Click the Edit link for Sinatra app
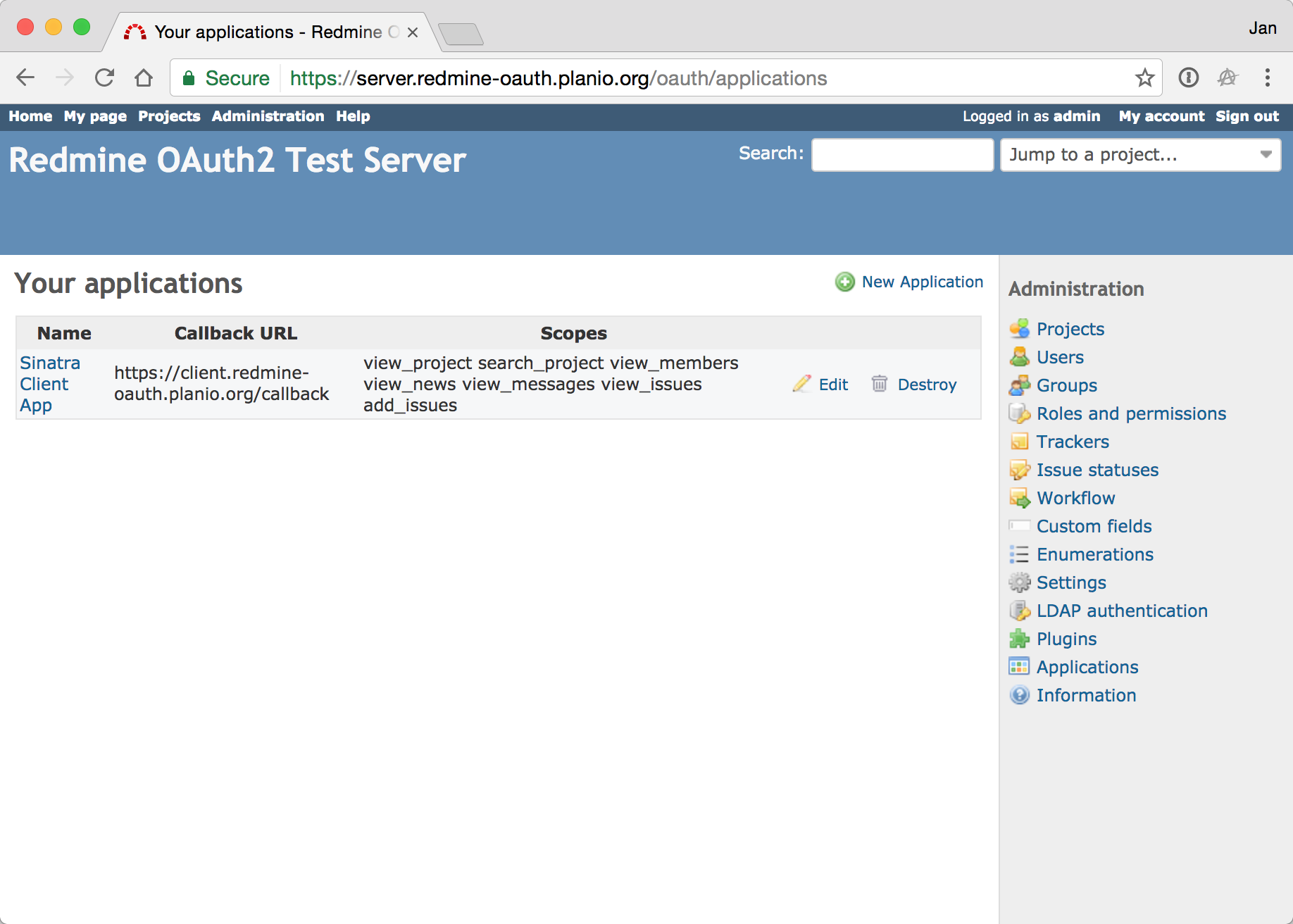This screenshot has height=924, width=1293. tap(833, 385)
